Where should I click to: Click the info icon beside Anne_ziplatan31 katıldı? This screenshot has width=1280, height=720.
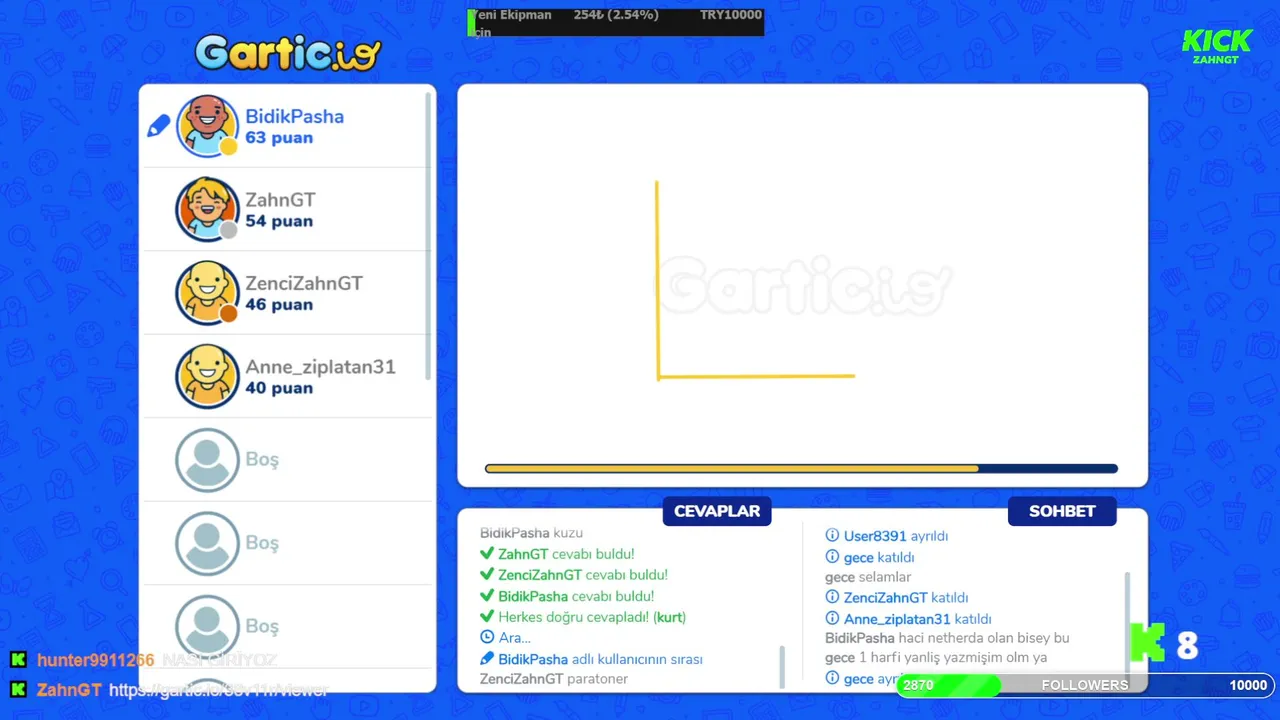point(832,619)
